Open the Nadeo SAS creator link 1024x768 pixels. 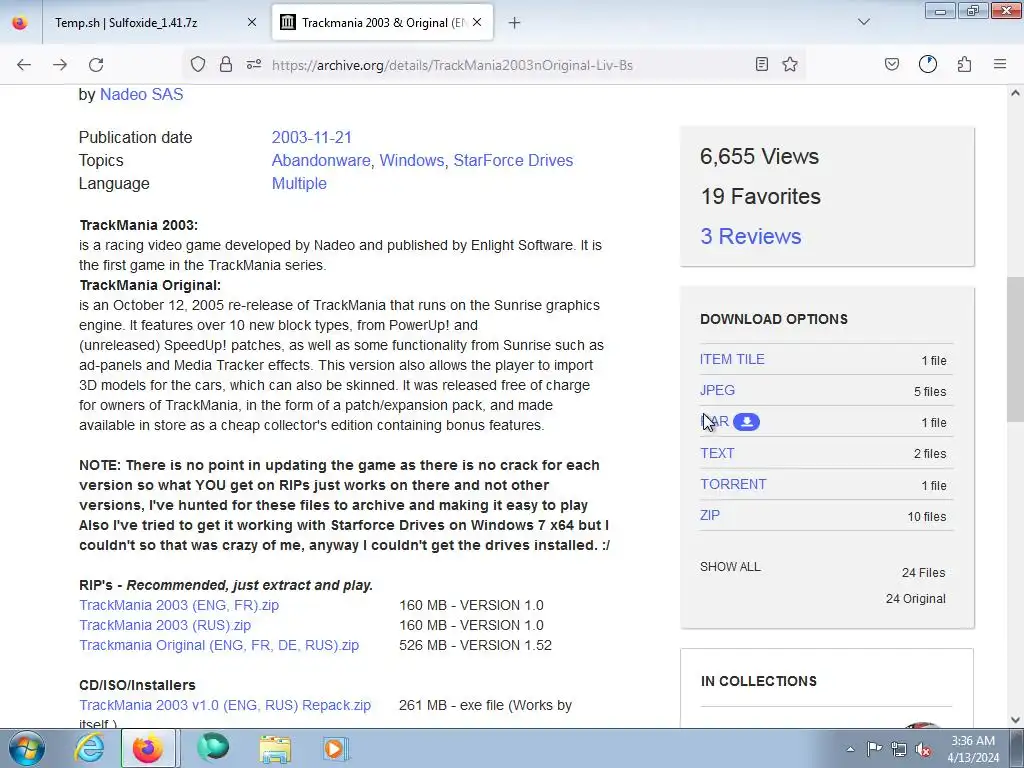tap(141, 95)
